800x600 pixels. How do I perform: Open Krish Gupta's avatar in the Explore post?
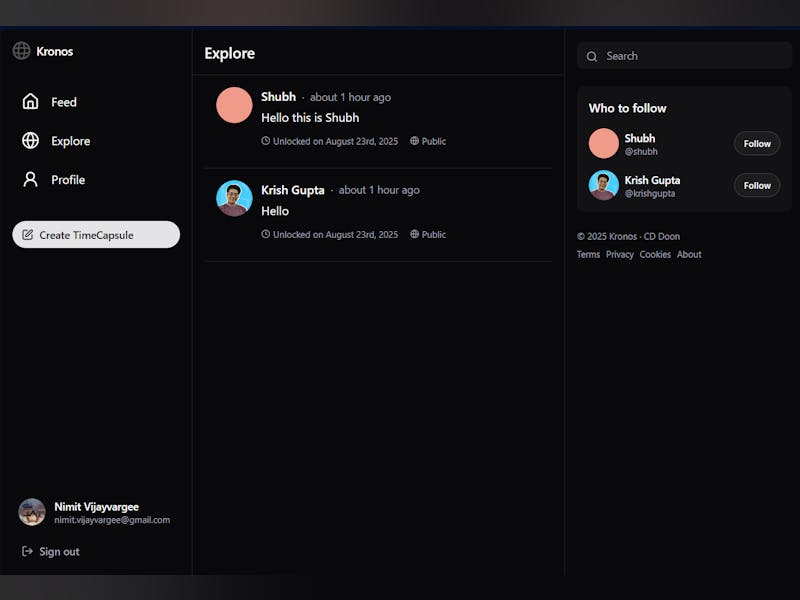point(234,198)
